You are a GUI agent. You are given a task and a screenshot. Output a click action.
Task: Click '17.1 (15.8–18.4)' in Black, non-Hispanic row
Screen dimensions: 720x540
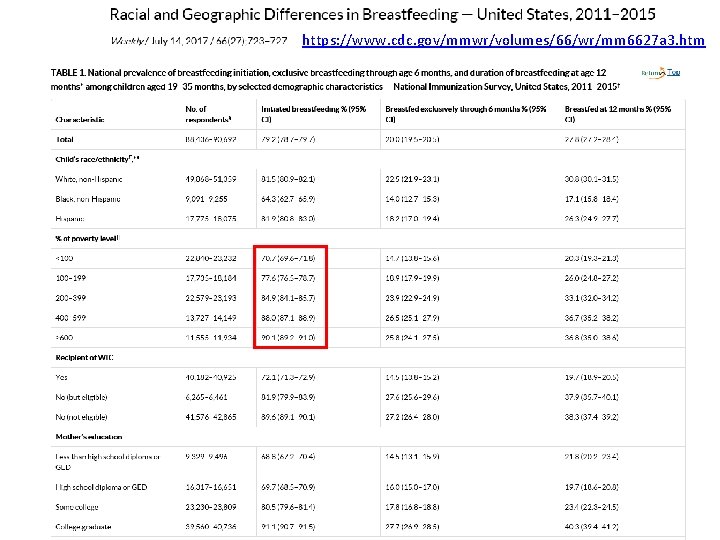(591, 199)
